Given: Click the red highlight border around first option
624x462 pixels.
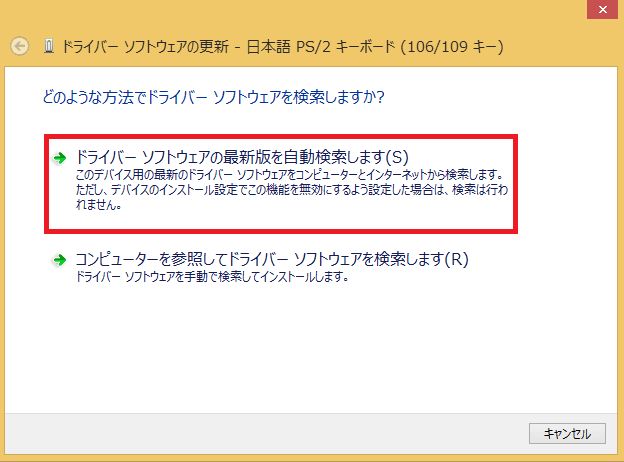Looking at the screenshot, I should pos(281,136).
